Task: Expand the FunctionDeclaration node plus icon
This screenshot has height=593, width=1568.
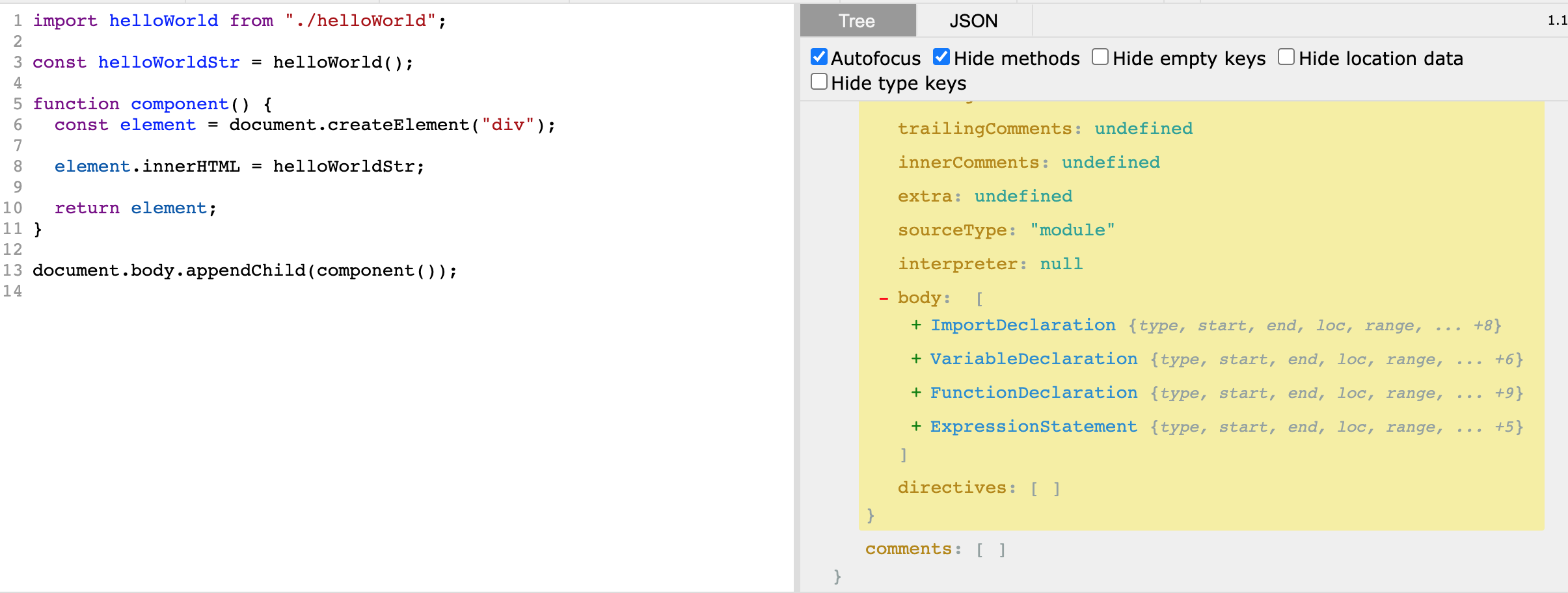Action: coord(916,393)
